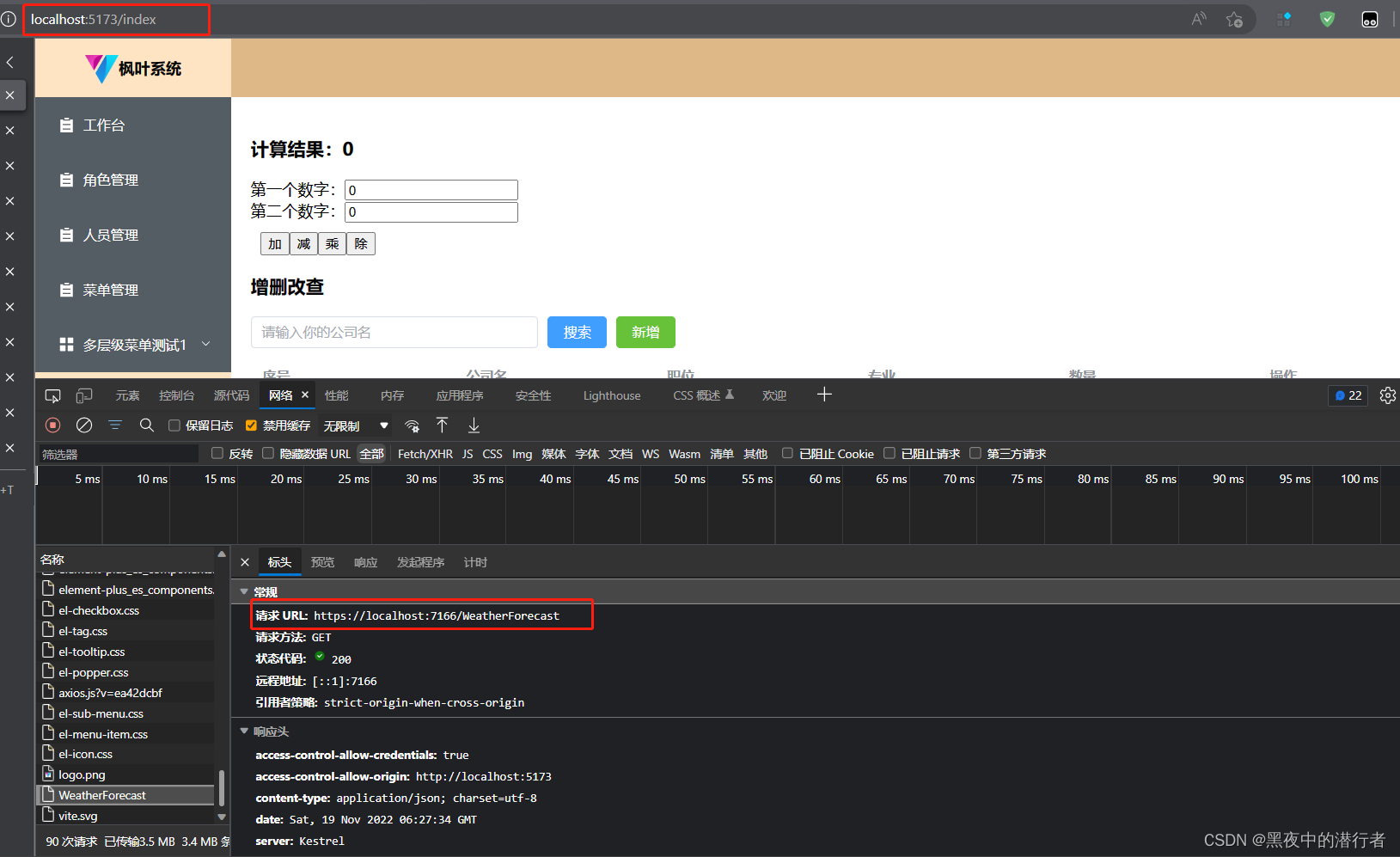Image resolution: width=1400 pixels, height=857 pixels.
Task: Switch to the 预览 request tab
Action: click(x=323, y=562)
